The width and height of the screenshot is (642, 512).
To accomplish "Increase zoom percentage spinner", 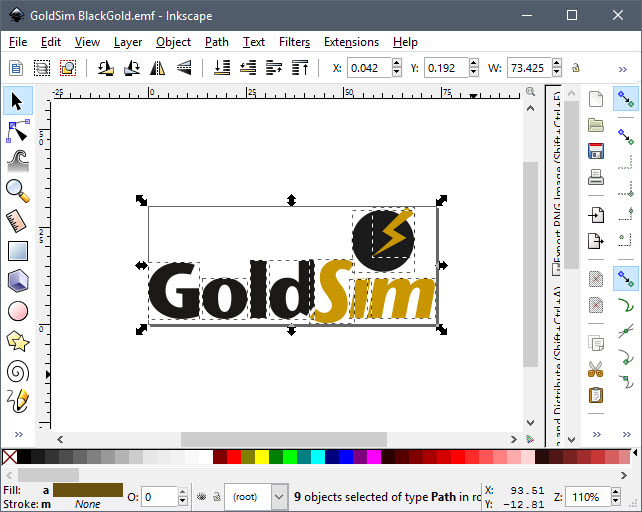I will tap(615, 492).
